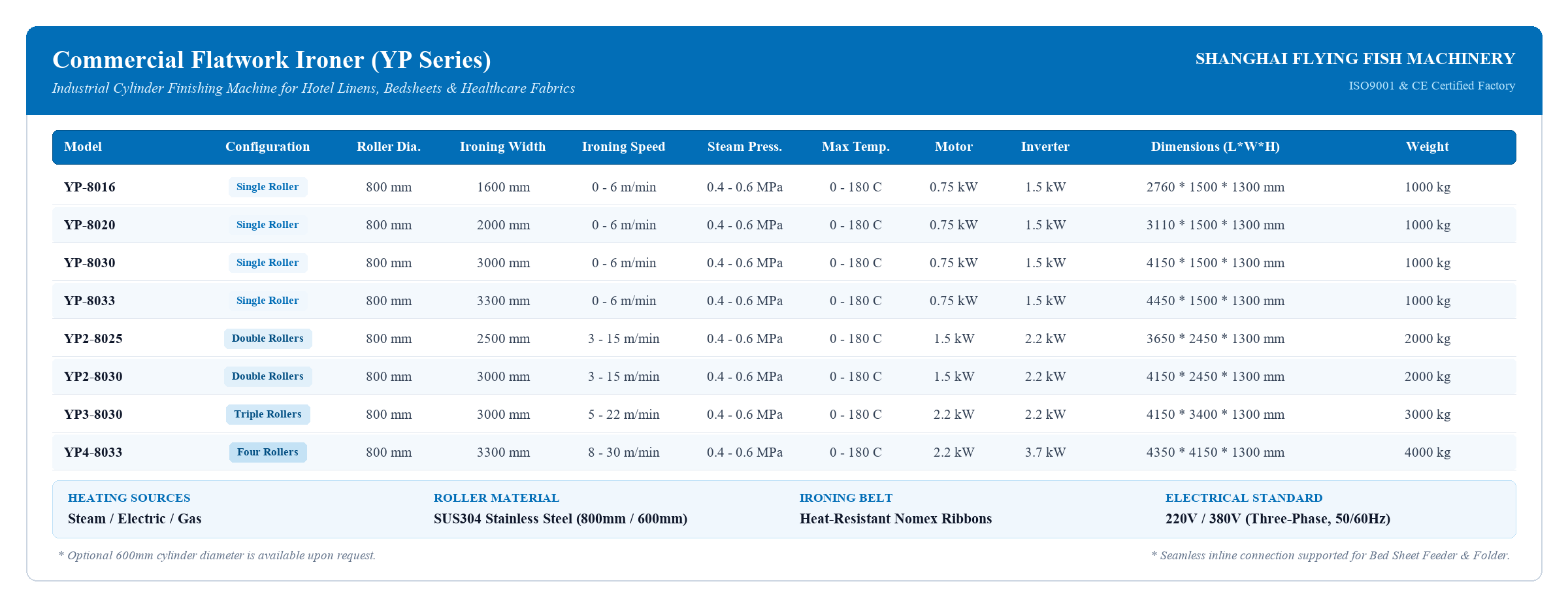Select the YP-8020 model cell
The image size is (1568, 607).
pyautogui.click(x=90, y=225)
